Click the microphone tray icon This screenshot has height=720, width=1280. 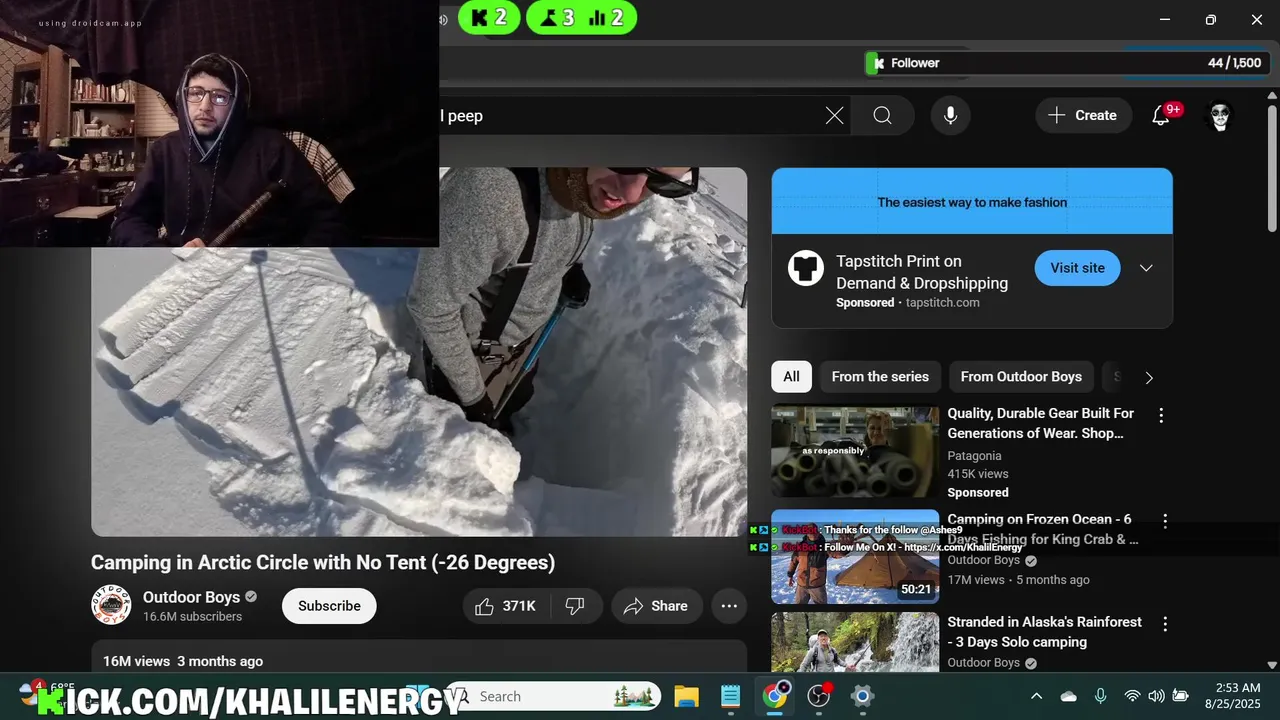[x=1100, y=696]
